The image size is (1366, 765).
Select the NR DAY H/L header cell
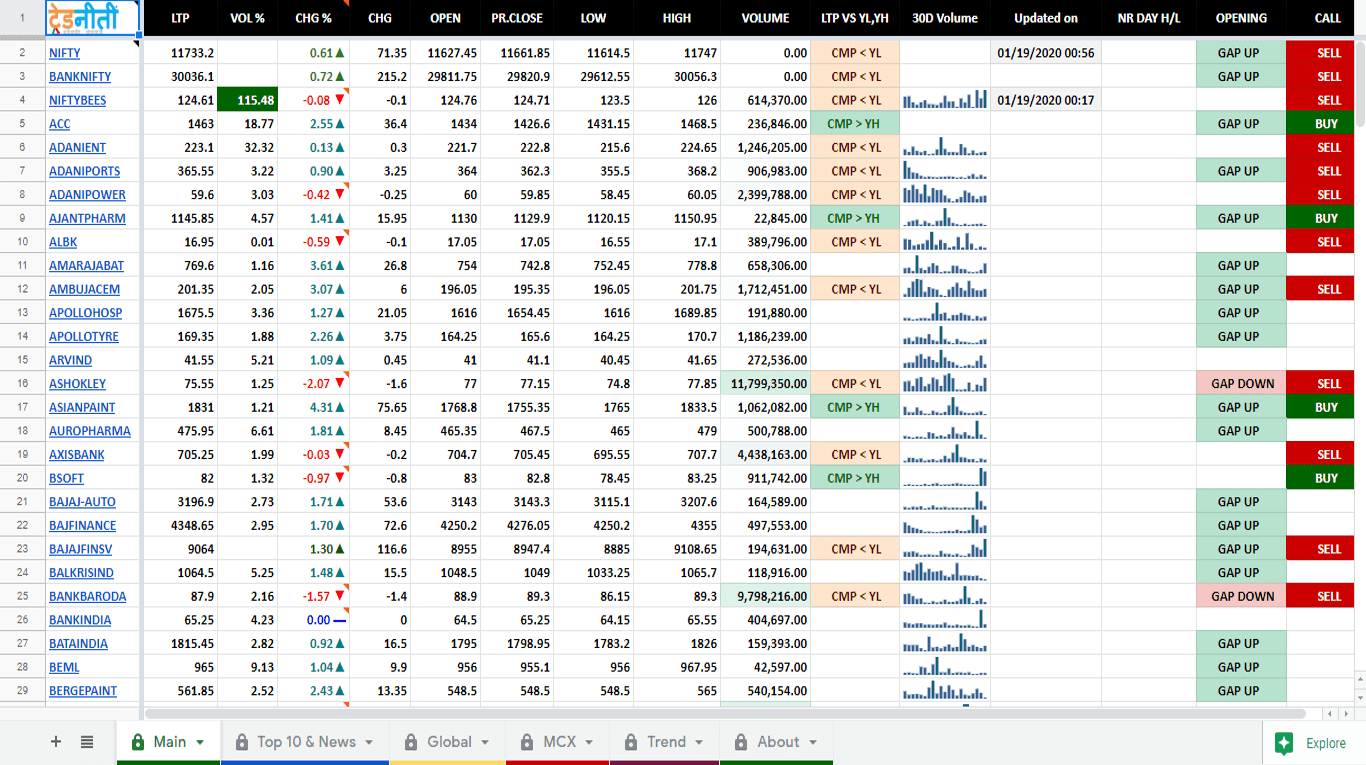(1148, 18)
